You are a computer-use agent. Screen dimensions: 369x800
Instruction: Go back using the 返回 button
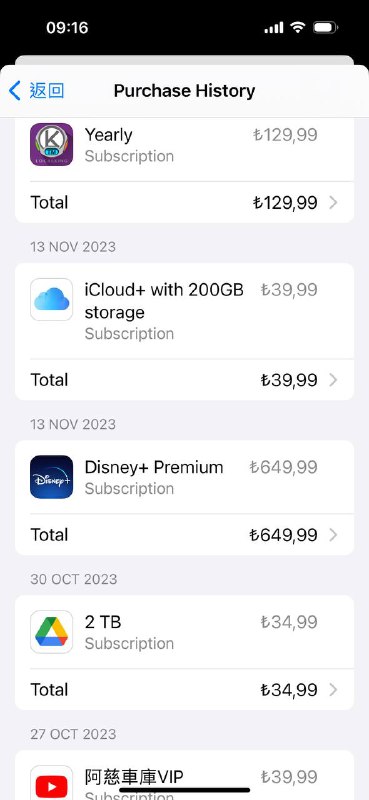(x=36, y=91)
